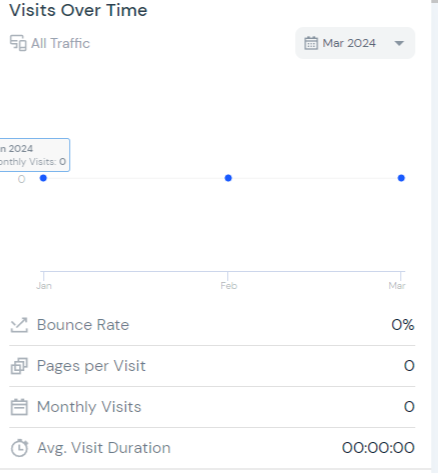Viewport: 438px width, 473px height.
Task: Click the Feb axis label
Action: [229, 286]
